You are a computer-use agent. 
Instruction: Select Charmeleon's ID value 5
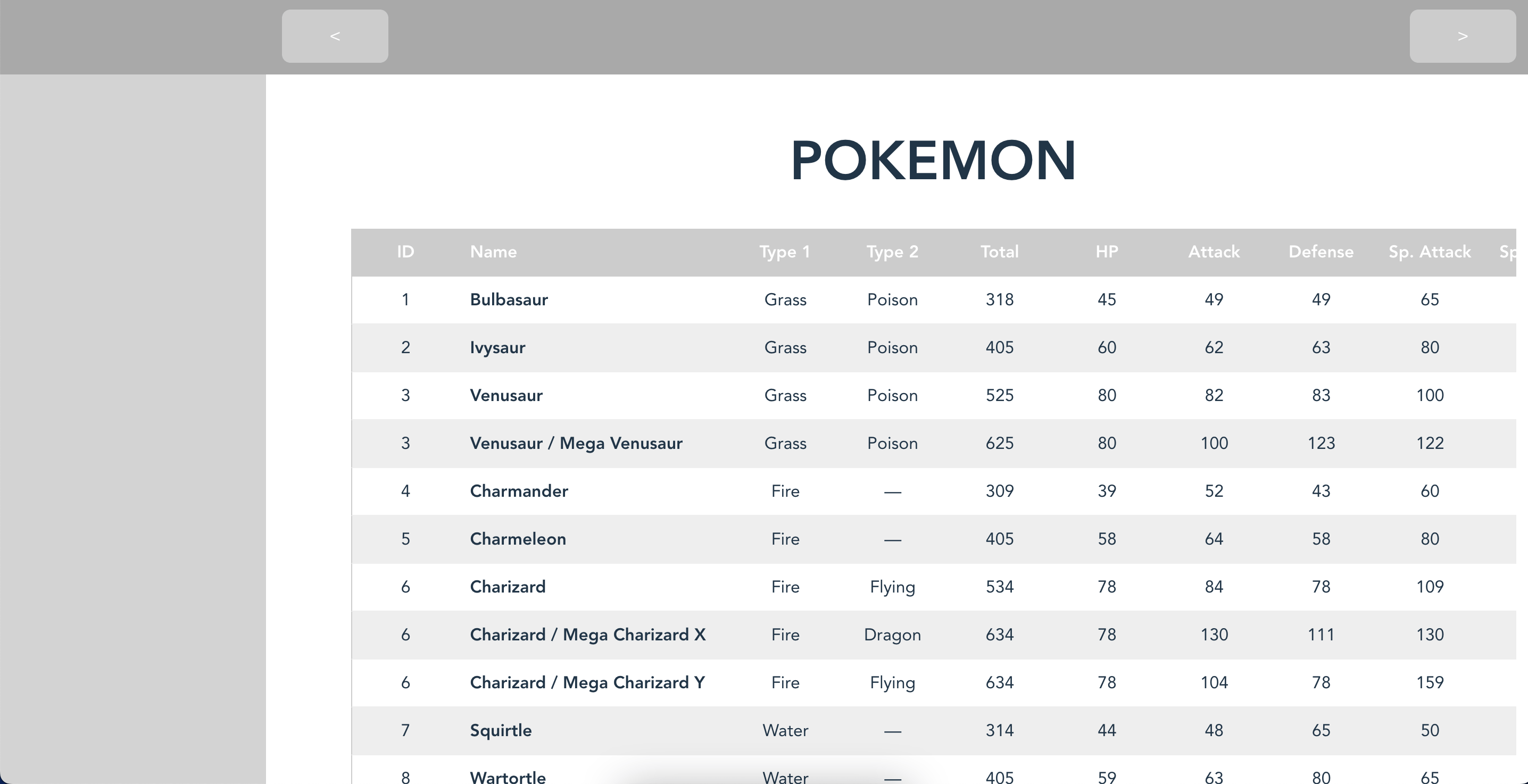point(406,539)
